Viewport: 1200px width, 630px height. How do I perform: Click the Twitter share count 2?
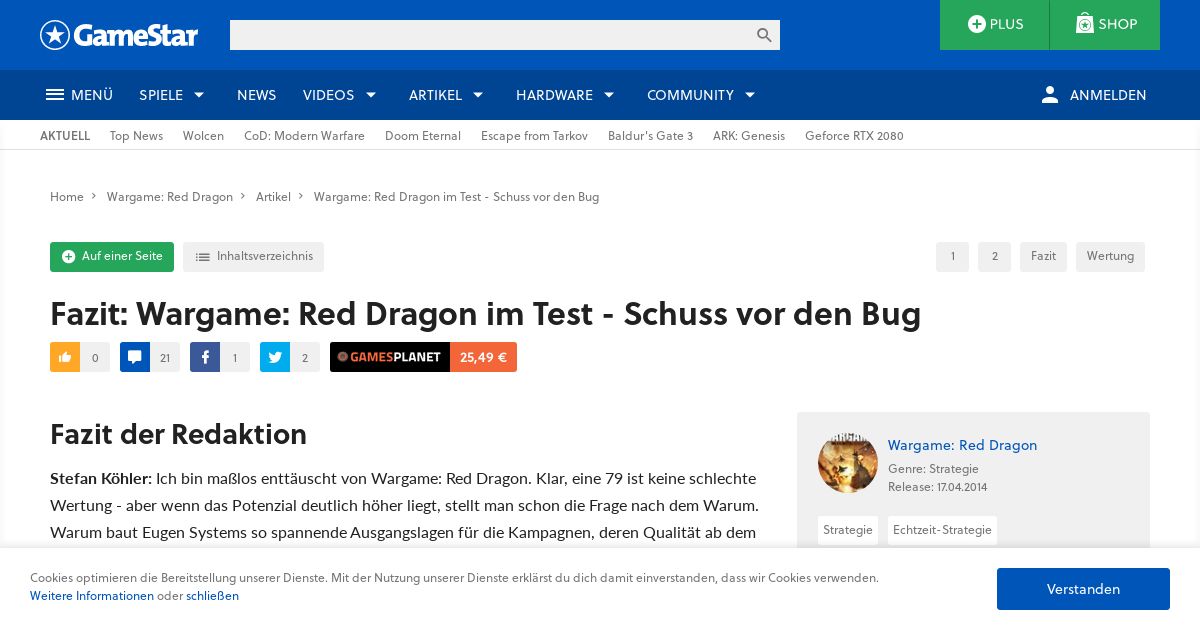tap(305, 357)
